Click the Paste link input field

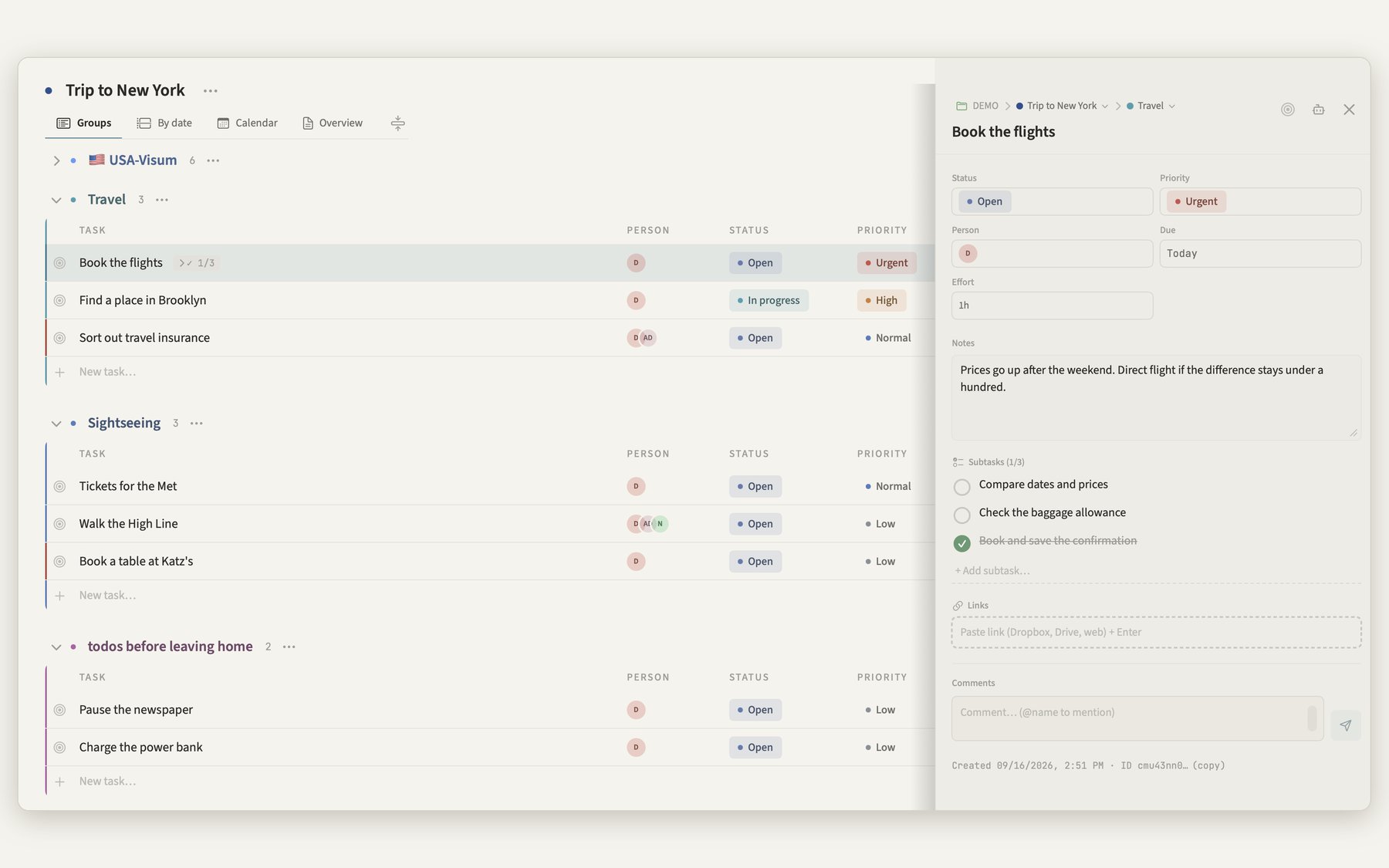[x=1156, y=632]
